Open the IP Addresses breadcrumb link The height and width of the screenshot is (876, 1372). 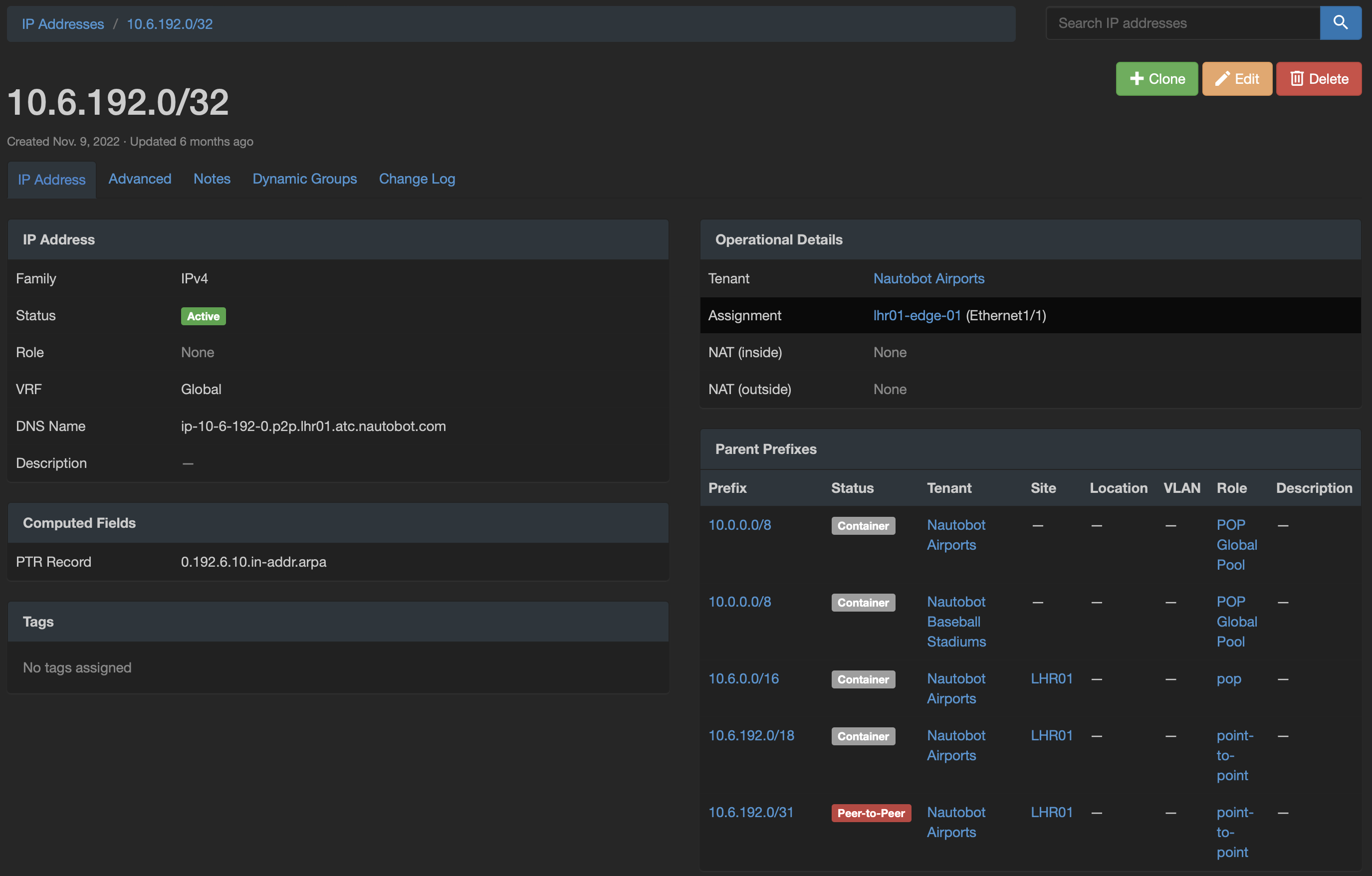tap(63, 24)
